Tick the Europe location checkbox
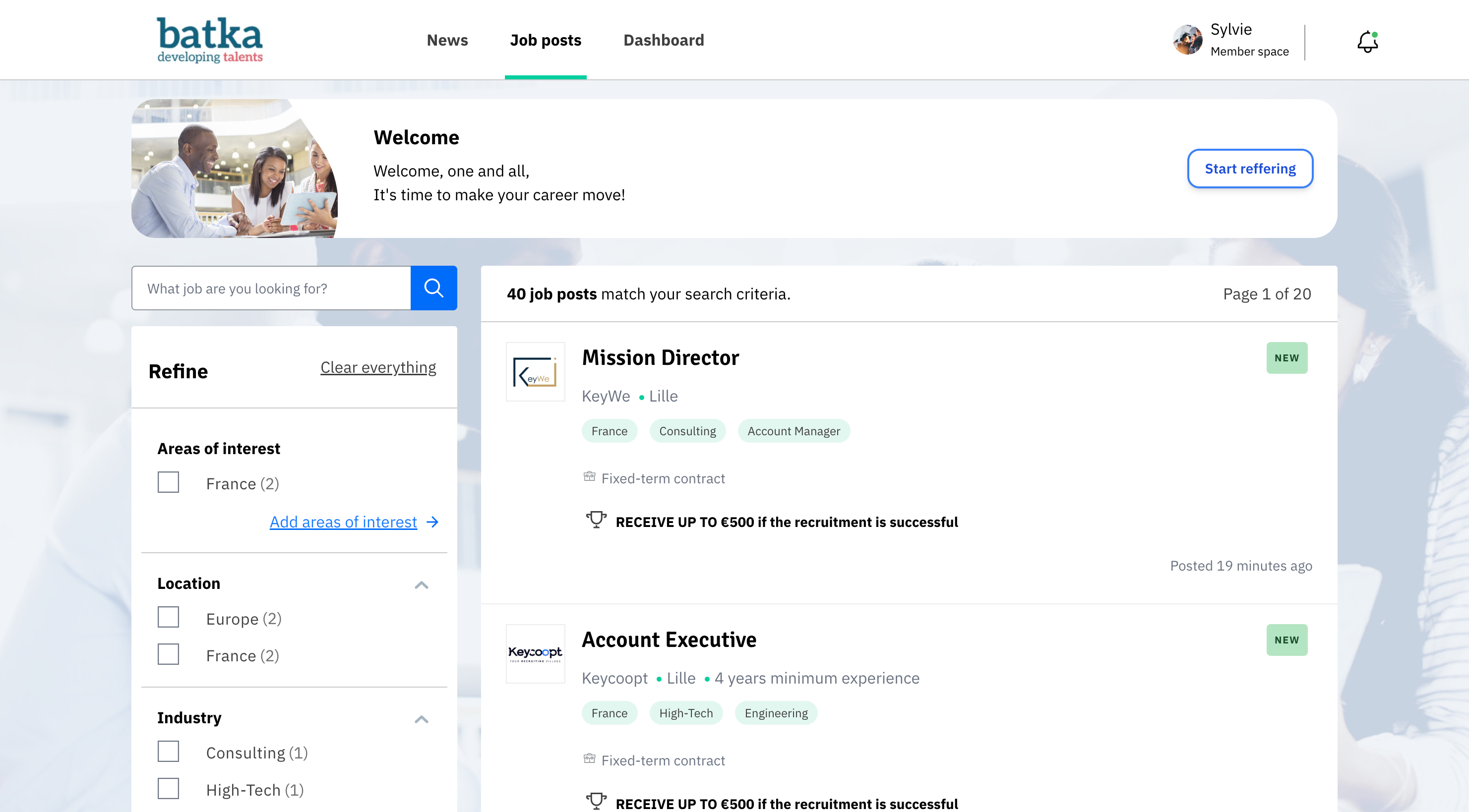Screen dimensions: 1469x812 pyautogui.click(x=168, y=618)
